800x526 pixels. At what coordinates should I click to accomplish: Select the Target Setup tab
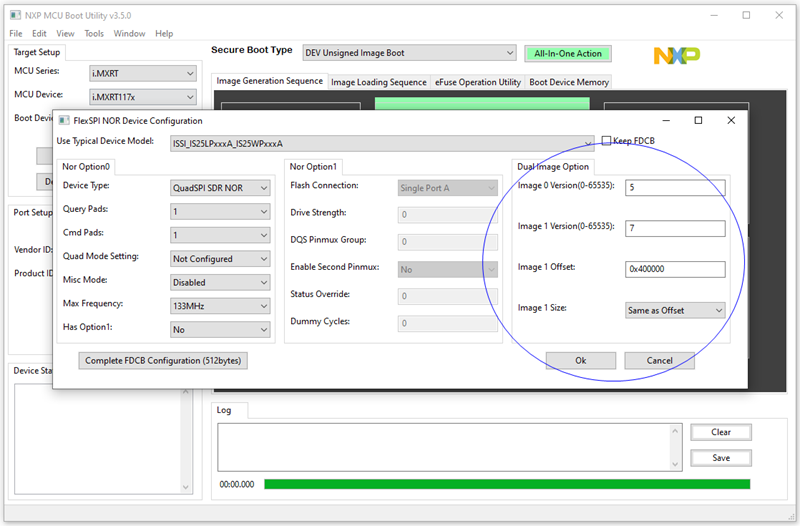click(x=37, y=52)
